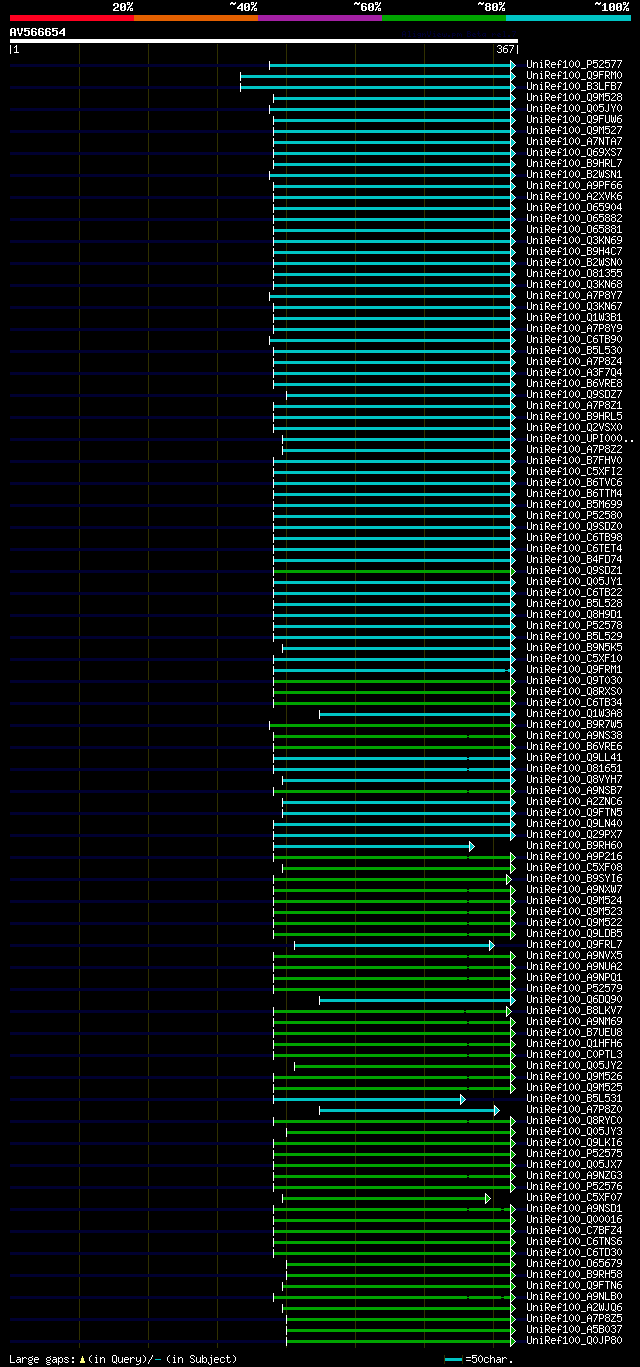
Task: Select hit label UniRef100_O81355
Action: point(574,273)
